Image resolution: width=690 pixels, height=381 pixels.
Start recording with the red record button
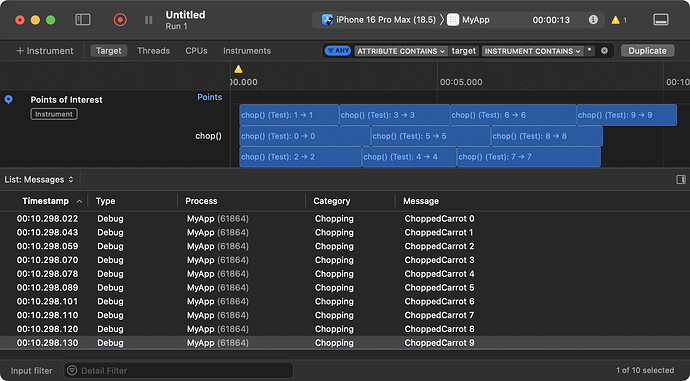pyautogui.click(x=120, y=20)
